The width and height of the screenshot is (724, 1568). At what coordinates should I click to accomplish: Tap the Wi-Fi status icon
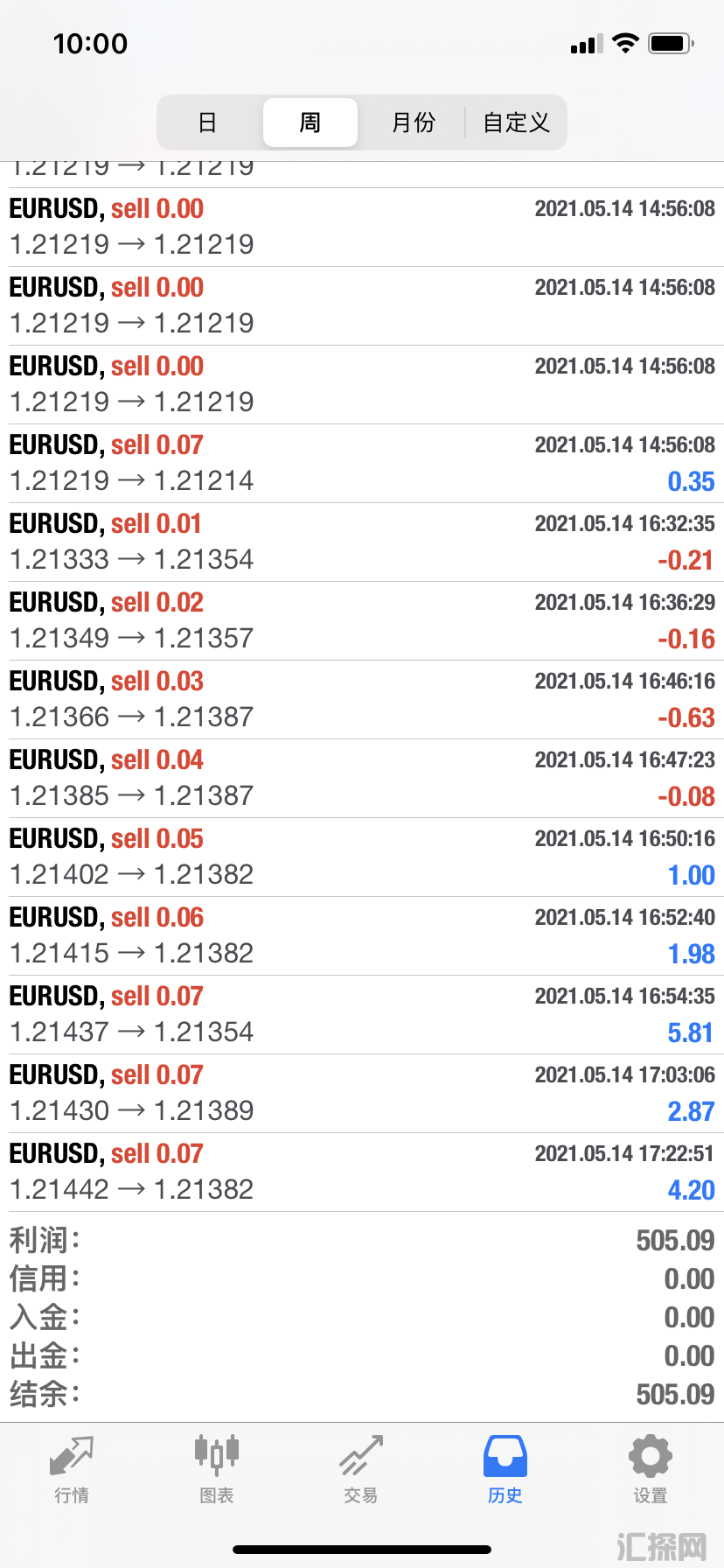pyautogui.click(x=625, y=43)
